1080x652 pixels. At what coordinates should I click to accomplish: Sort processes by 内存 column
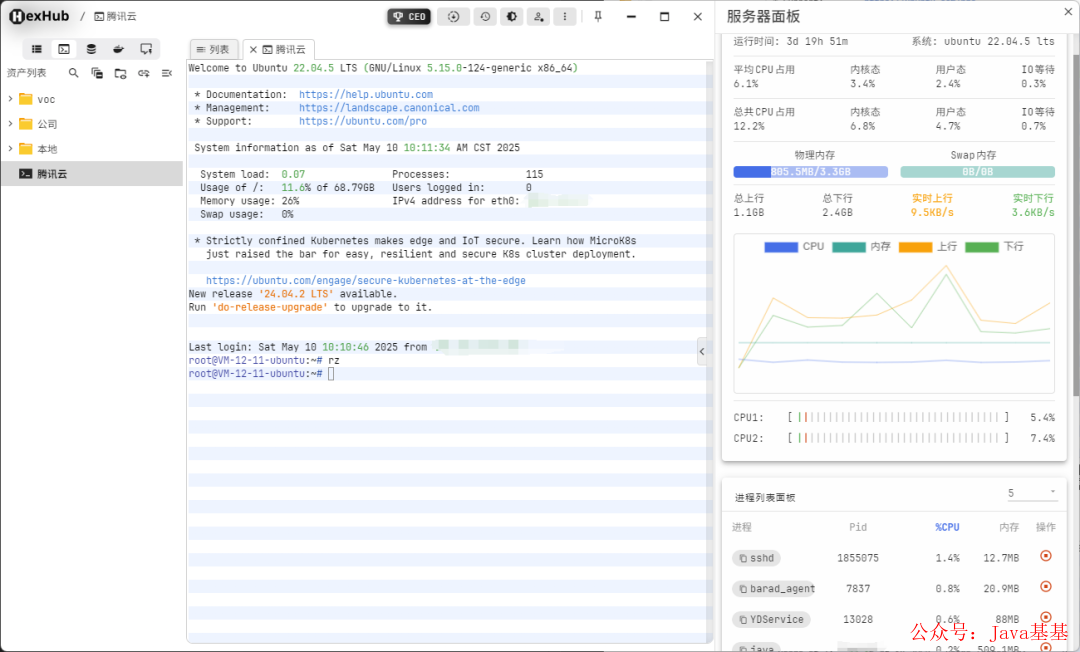pos(1009,527)
